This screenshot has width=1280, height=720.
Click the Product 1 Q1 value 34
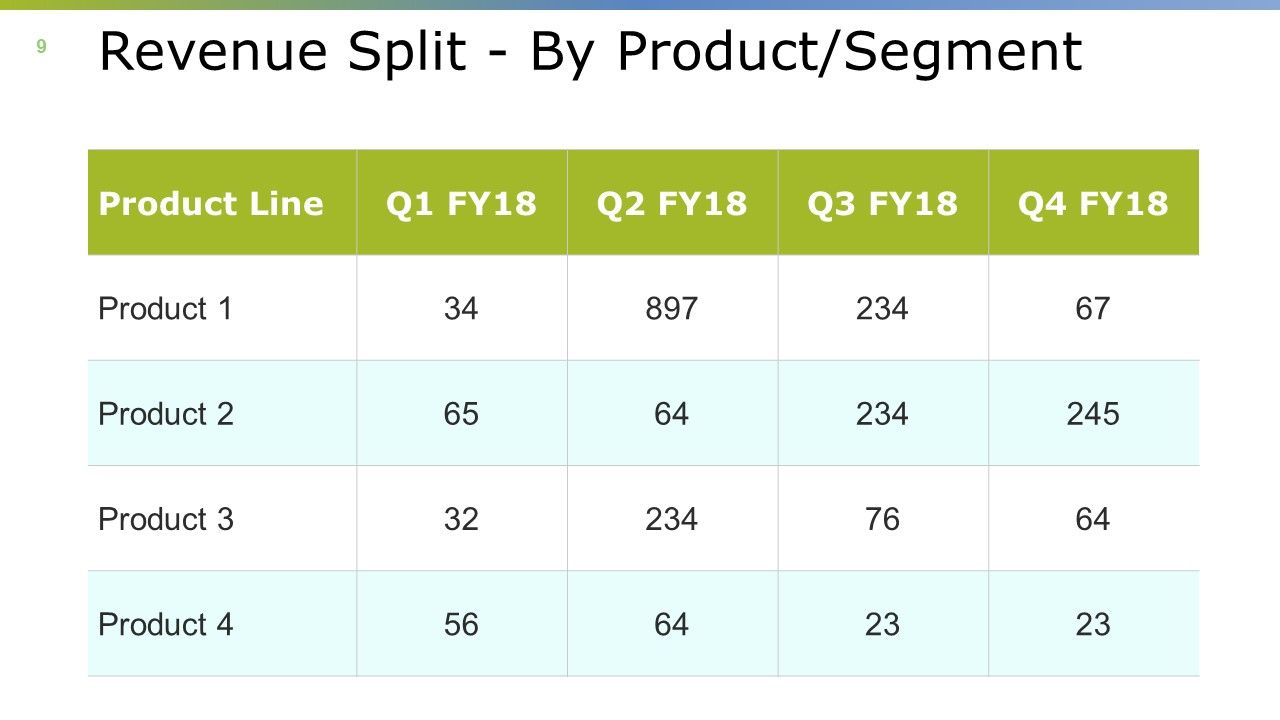pos(462,308)
